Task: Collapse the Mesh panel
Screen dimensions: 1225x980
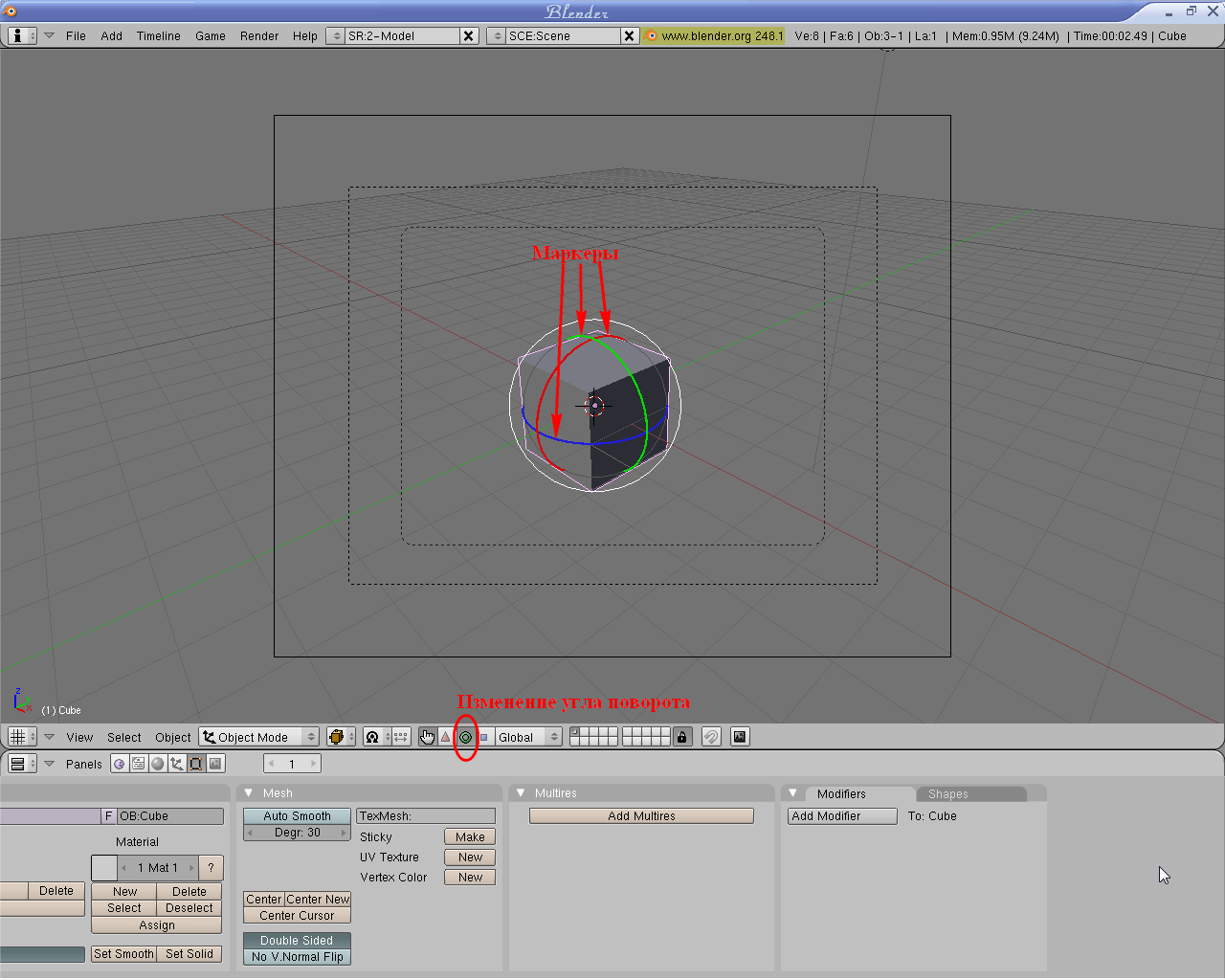Action: pos(249,793)
